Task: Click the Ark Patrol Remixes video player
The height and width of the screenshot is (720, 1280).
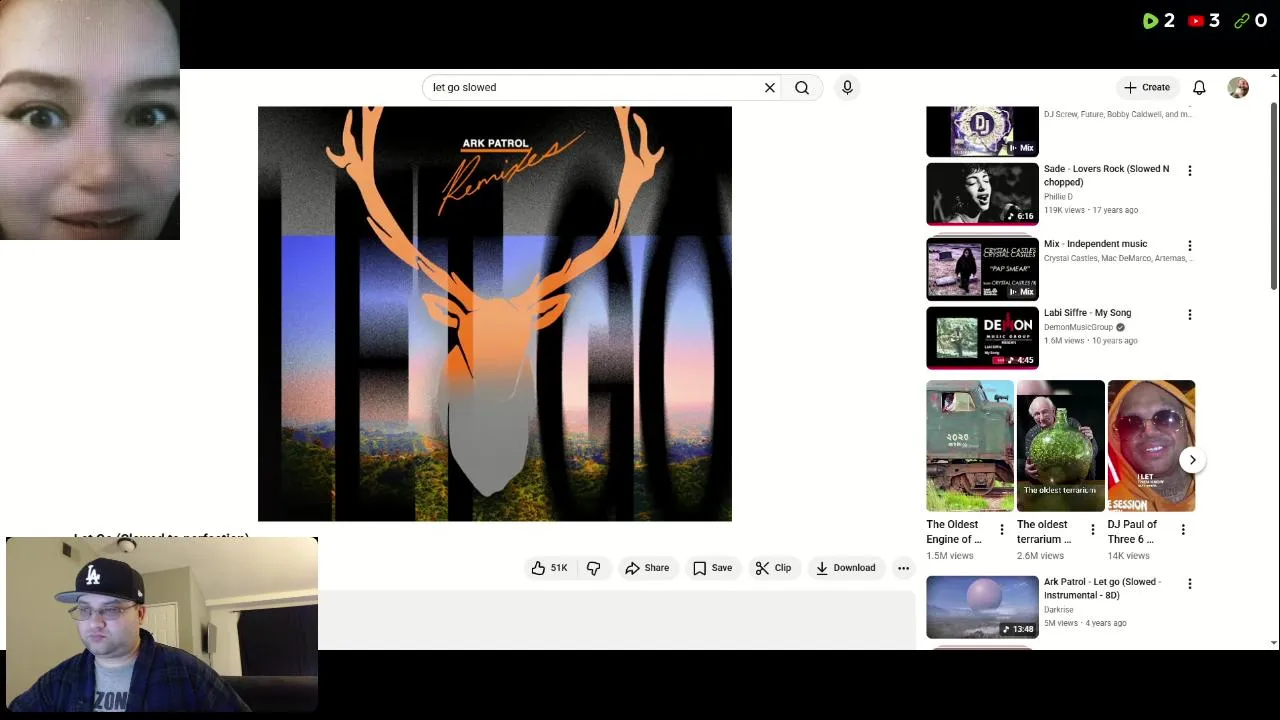Action: [x=495, y=314]
